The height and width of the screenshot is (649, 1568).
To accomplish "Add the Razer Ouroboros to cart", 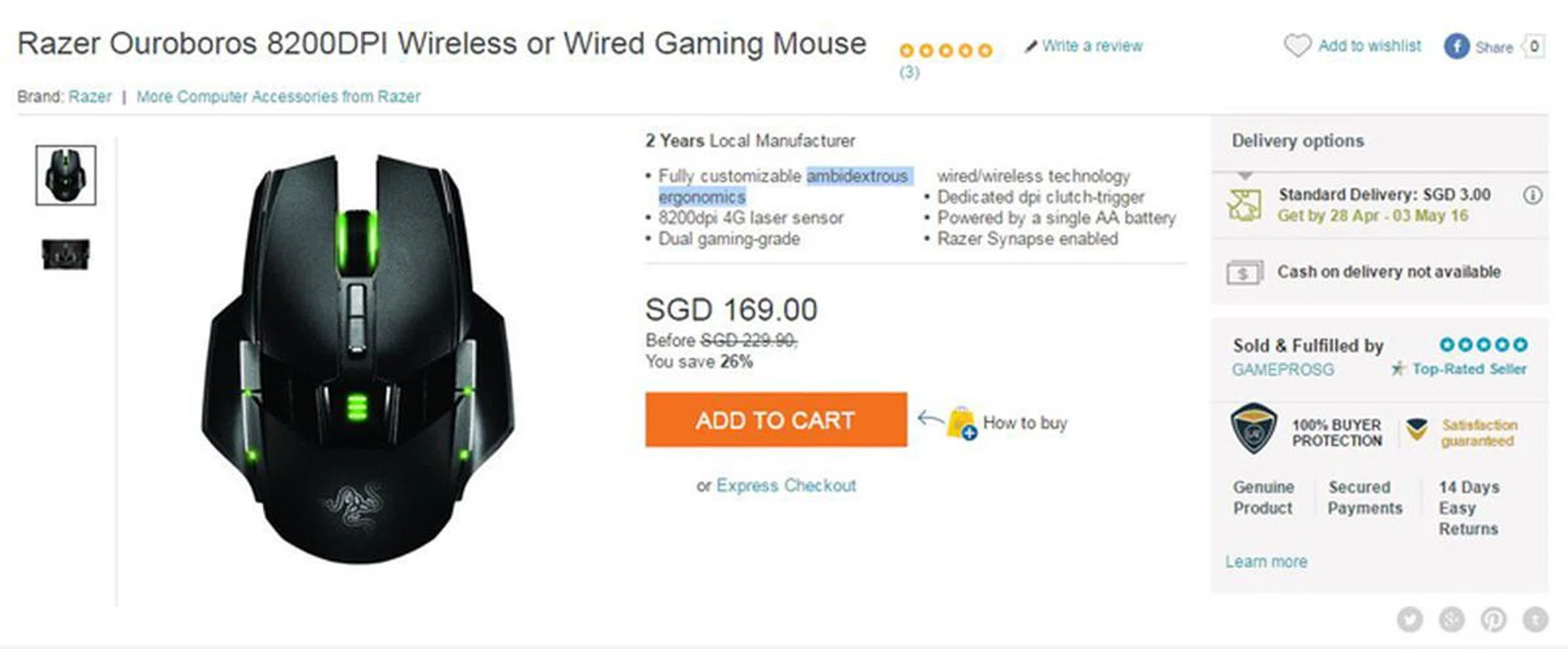I will (x=775, y=420).
